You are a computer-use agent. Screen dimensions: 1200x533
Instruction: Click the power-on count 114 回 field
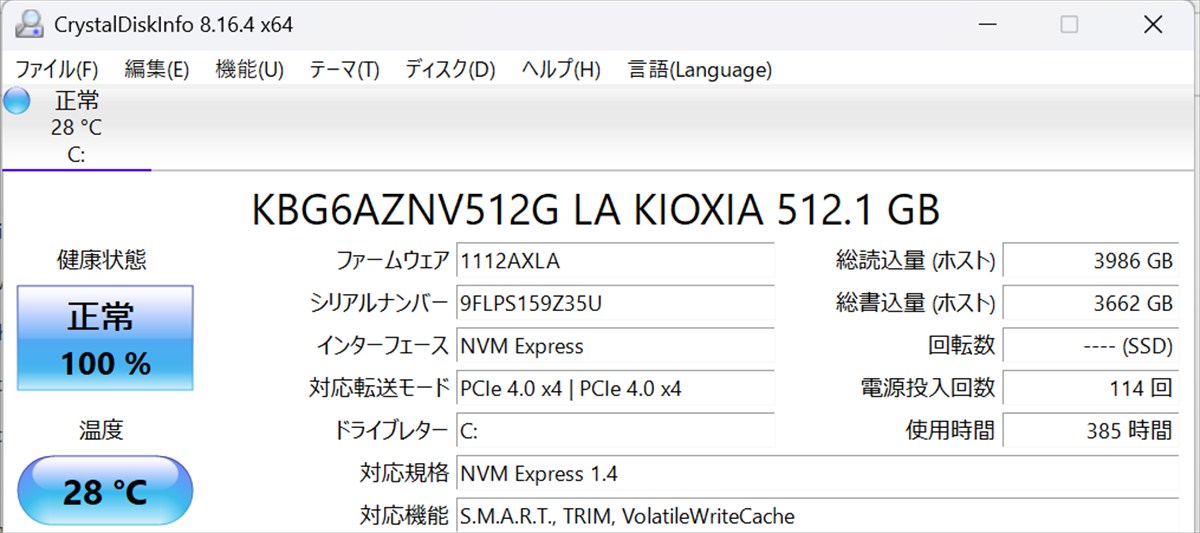(x=1089, y=389)
